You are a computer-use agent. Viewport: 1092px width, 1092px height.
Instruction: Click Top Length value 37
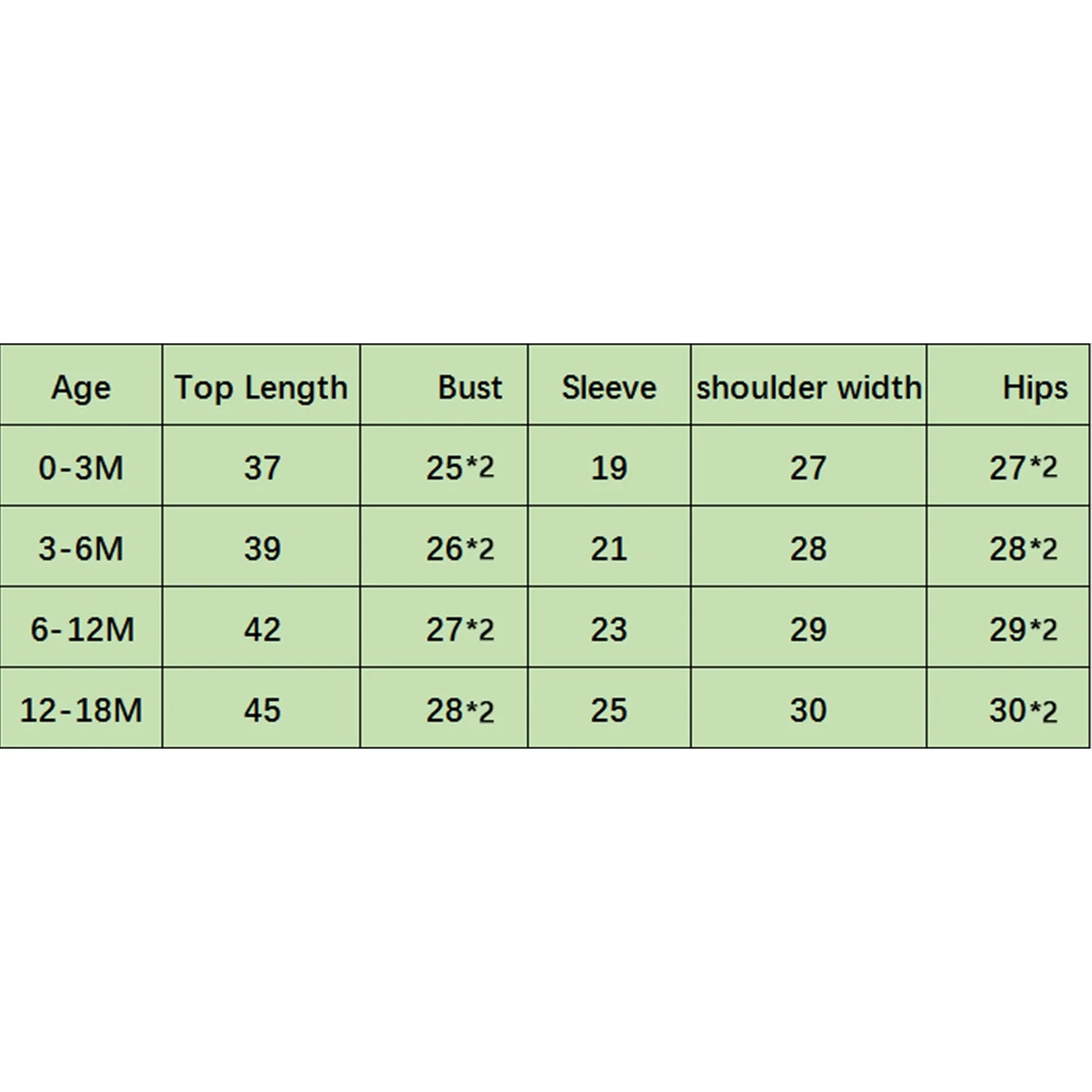(x=262, y=468)
